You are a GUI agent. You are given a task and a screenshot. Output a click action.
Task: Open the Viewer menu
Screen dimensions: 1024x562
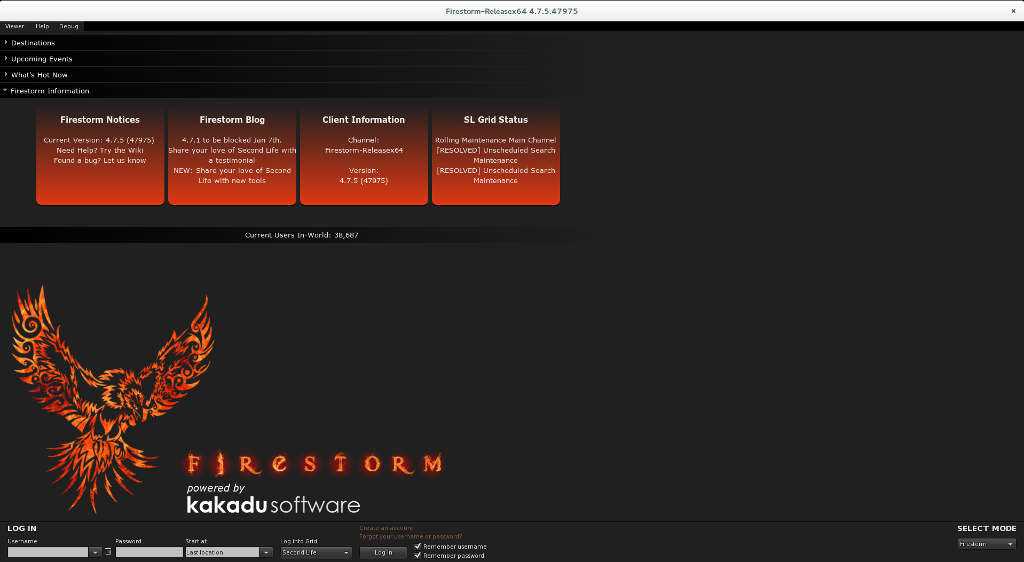(14, 26)
